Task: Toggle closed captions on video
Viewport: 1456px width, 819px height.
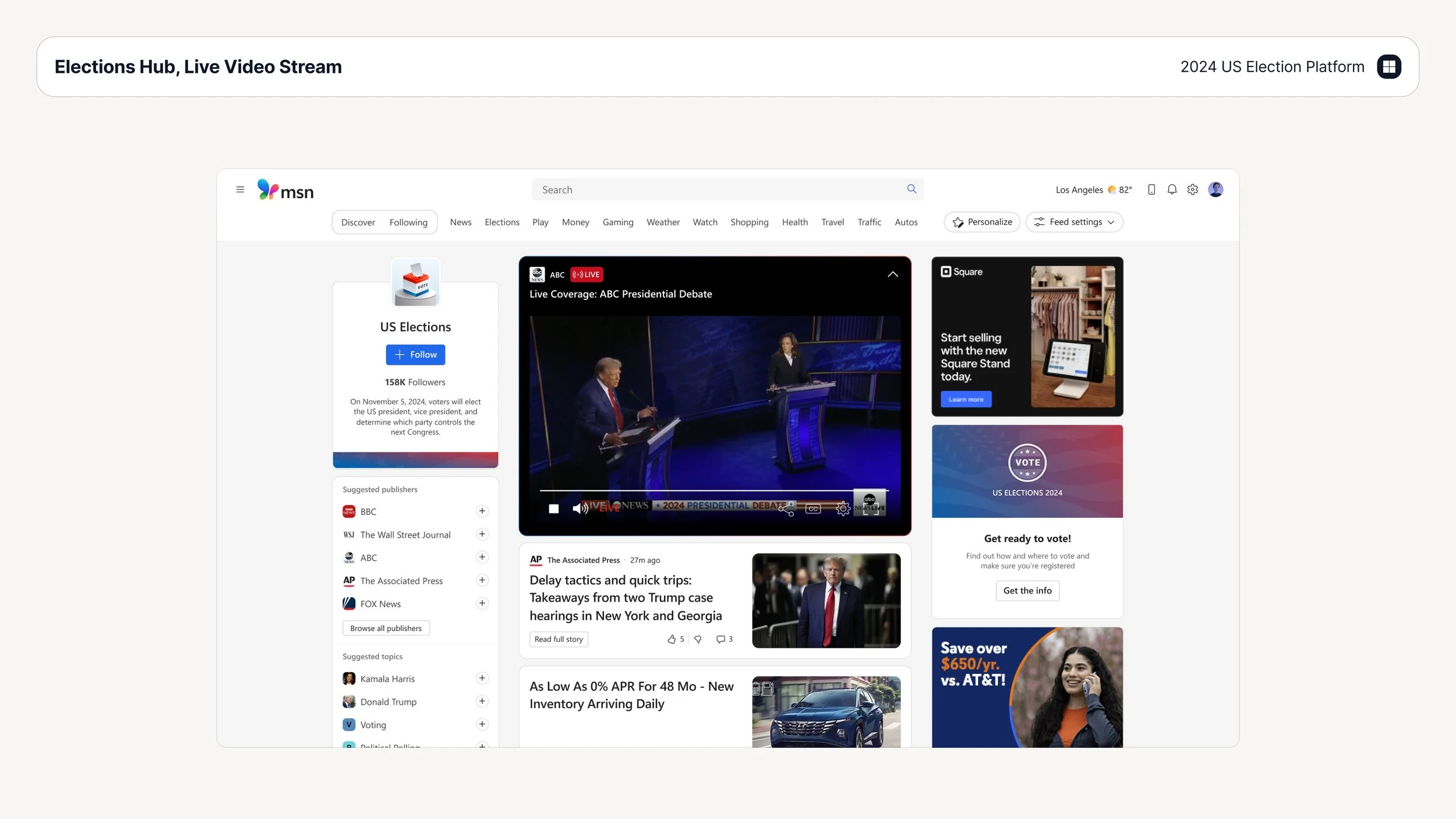Action: [x=813, y=509]
